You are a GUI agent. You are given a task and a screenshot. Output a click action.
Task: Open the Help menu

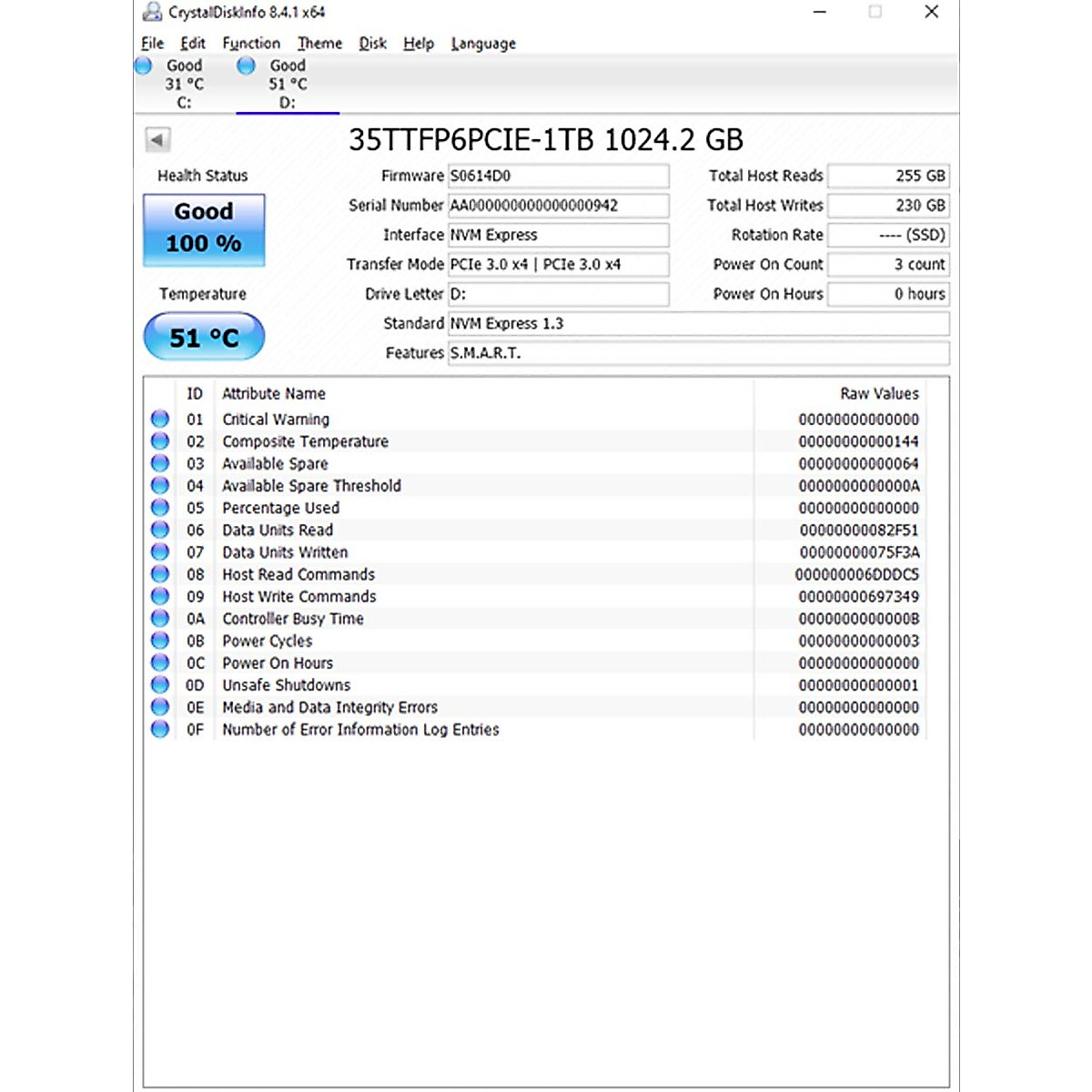(418, 43)
